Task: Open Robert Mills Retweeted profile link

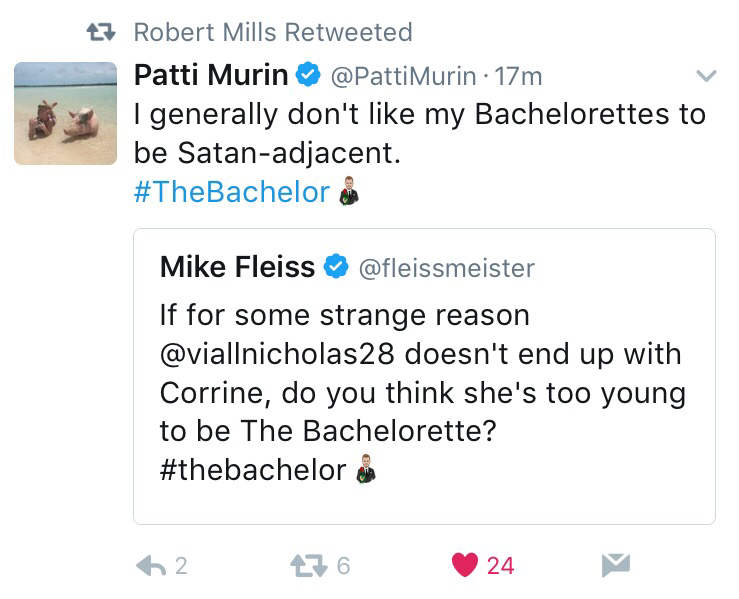Action: point(272,32)
